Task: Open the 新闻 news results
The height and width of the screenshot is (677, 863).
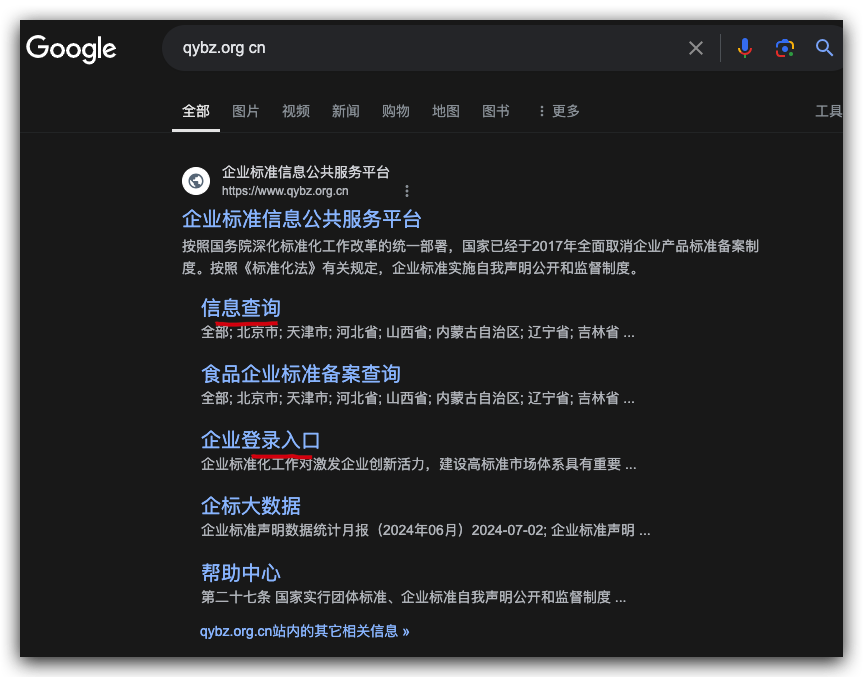Action: [x=345, y=111]
